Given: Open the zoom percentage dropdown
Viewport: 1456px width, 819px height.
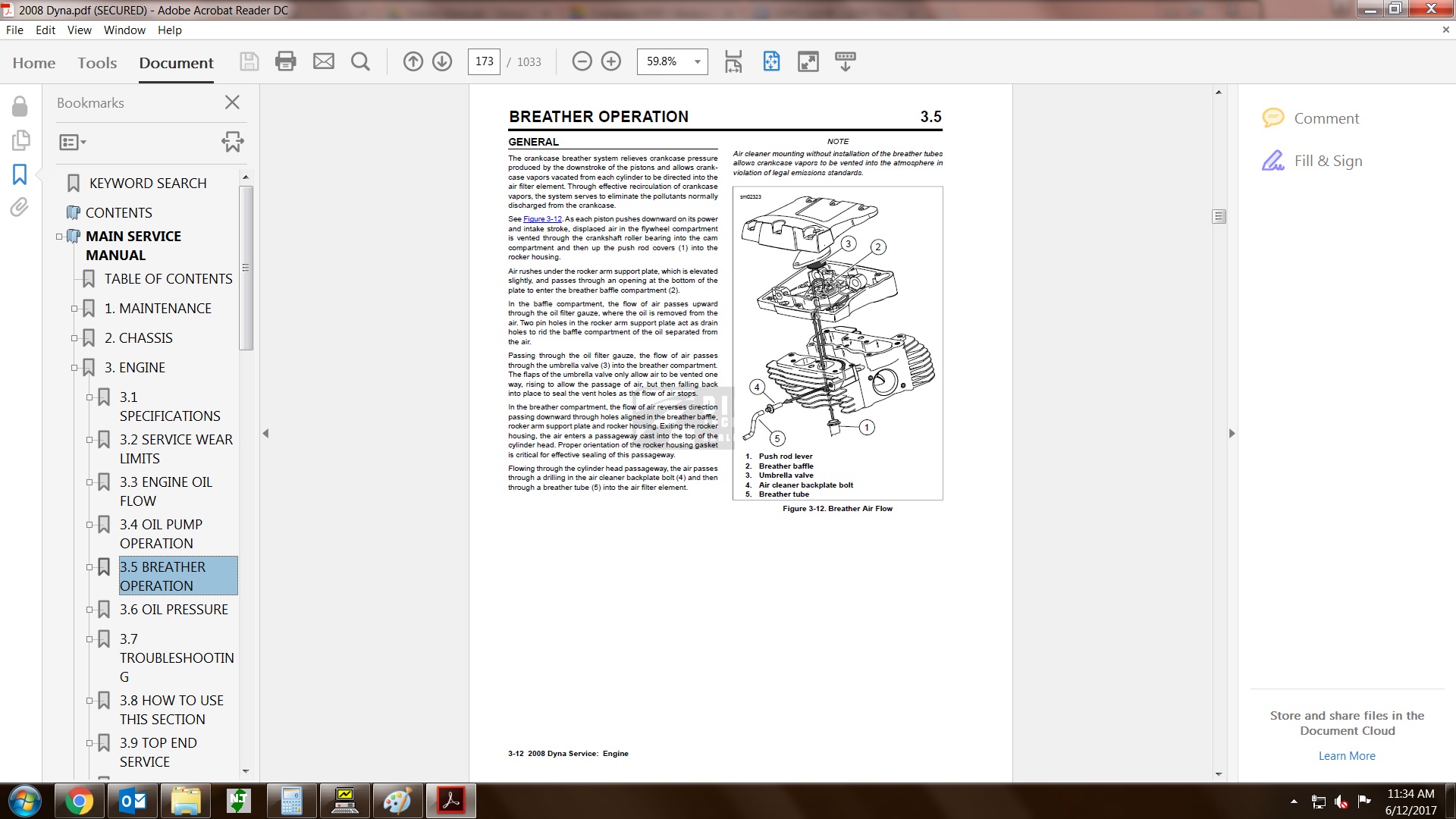Looking at the screenshot, I should tap(697, 61).
